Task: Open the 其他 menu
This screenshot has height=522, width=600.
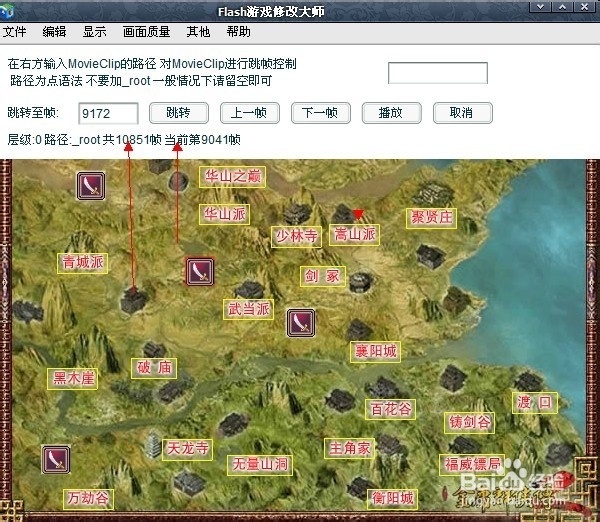Action: pos(198,31)
